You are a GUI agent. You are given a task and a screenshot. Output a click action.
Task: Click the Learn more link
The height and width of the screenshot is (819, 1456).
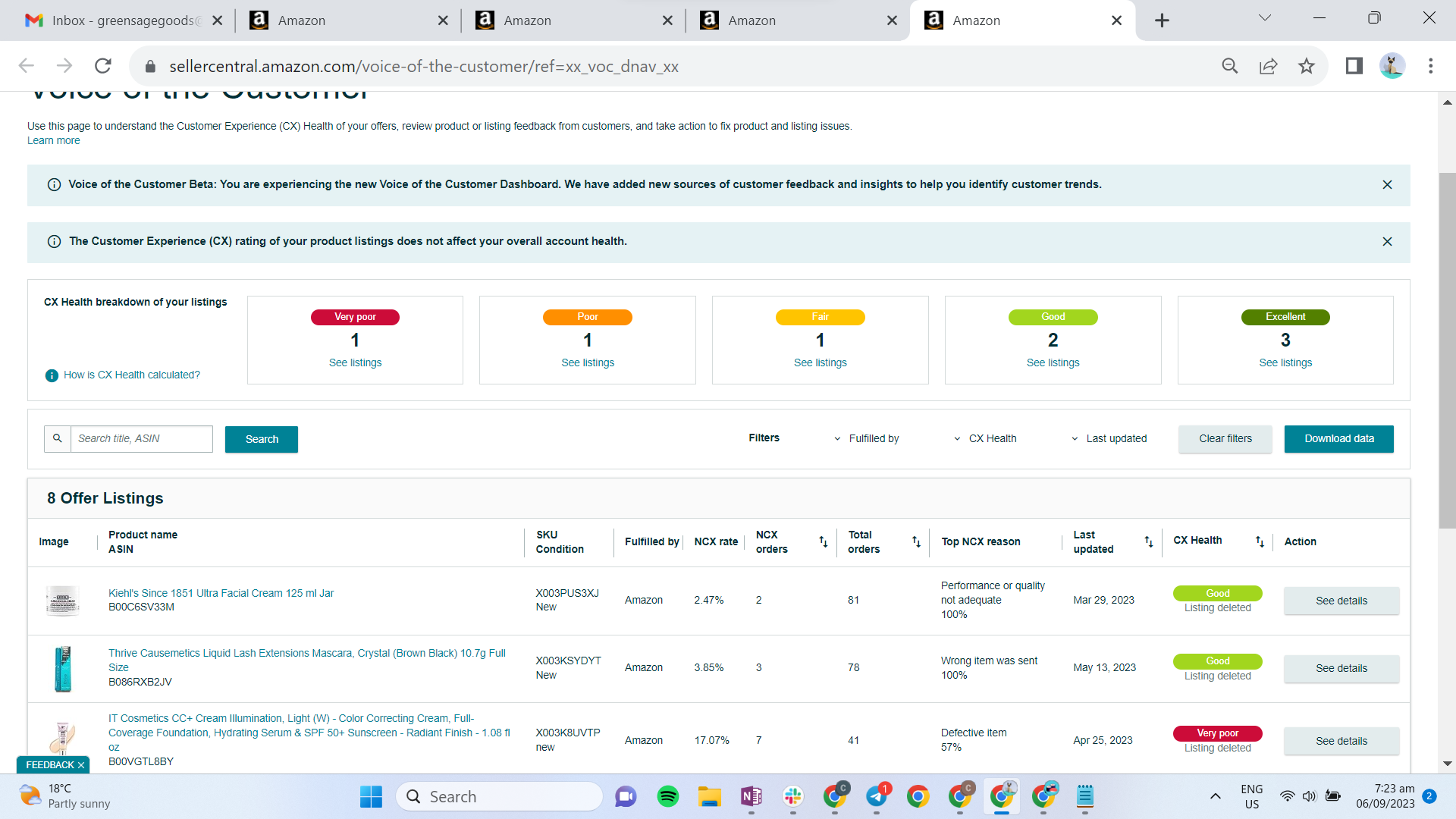point(54,141)
